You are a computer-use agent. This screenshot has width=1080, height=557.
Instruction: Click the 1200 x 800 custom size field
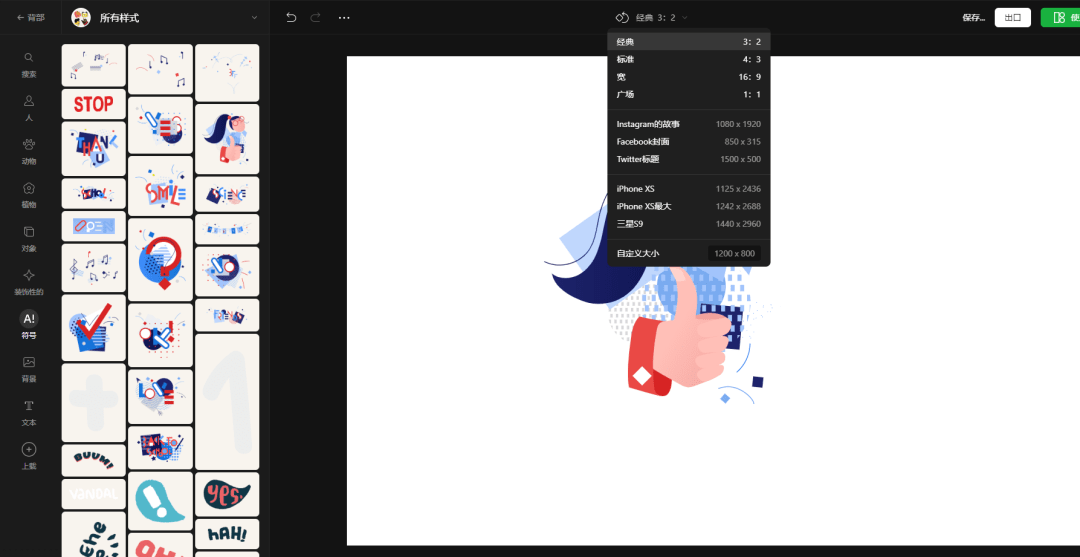coord(734,253)
